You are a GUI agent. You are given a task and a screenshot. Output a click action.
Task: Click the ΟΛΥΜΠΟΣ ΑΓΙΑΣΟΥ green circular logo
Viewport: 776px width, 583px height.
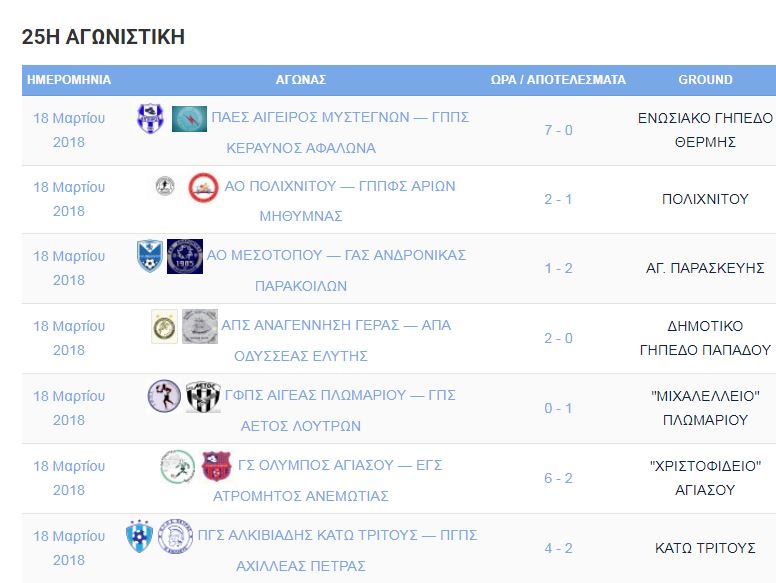[x=178, y=466]
